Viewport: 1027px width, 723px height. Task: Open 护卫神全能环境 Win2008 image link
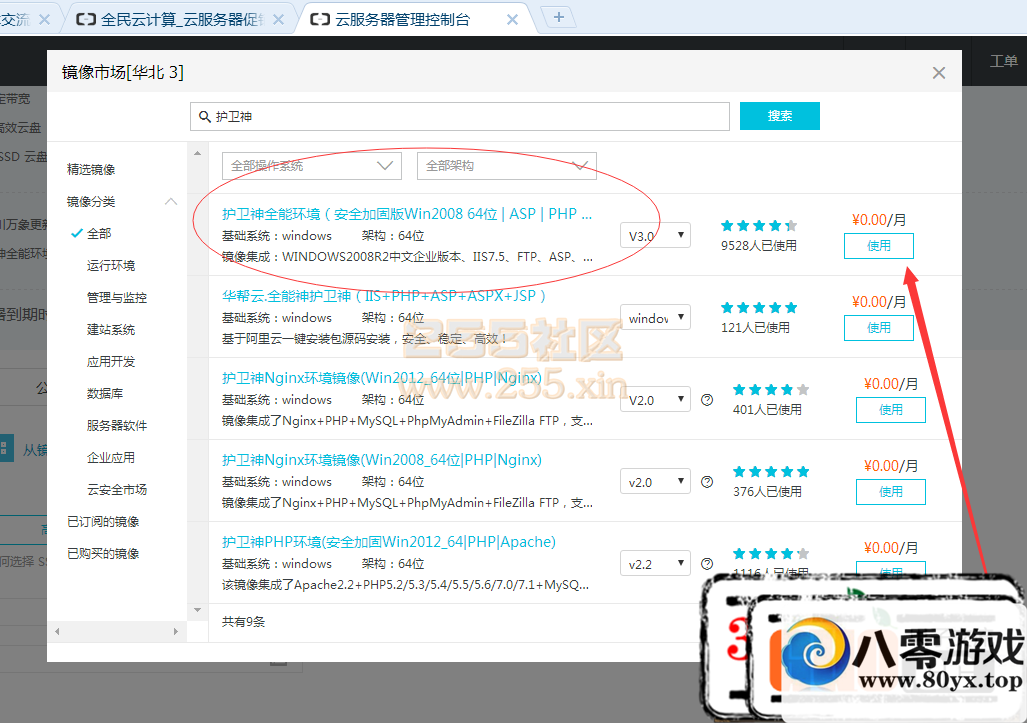pos(407,214)
